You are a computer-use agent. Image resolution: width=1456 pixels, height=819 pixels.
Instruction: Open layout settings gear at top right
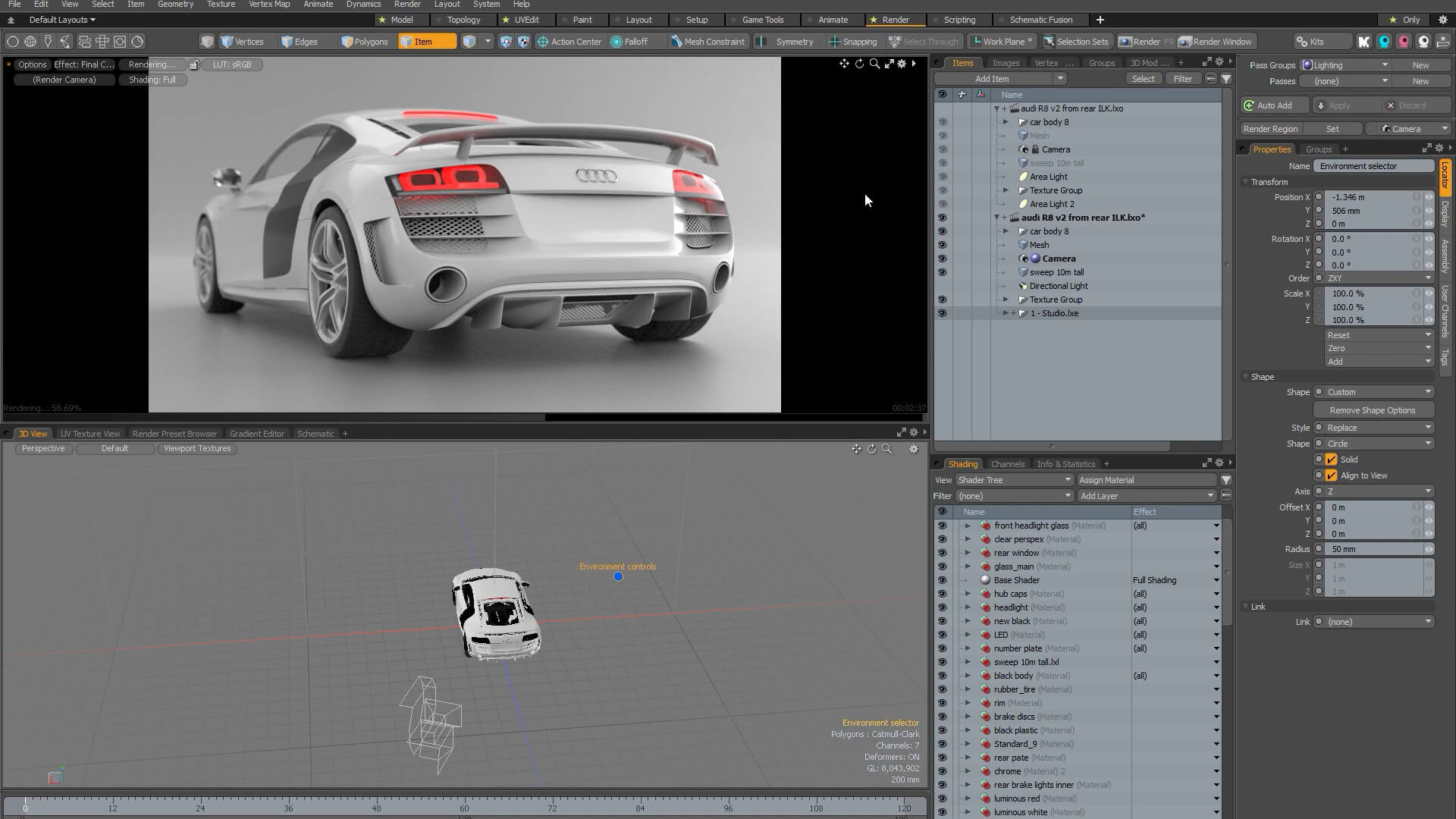[x=1443, y=20]
